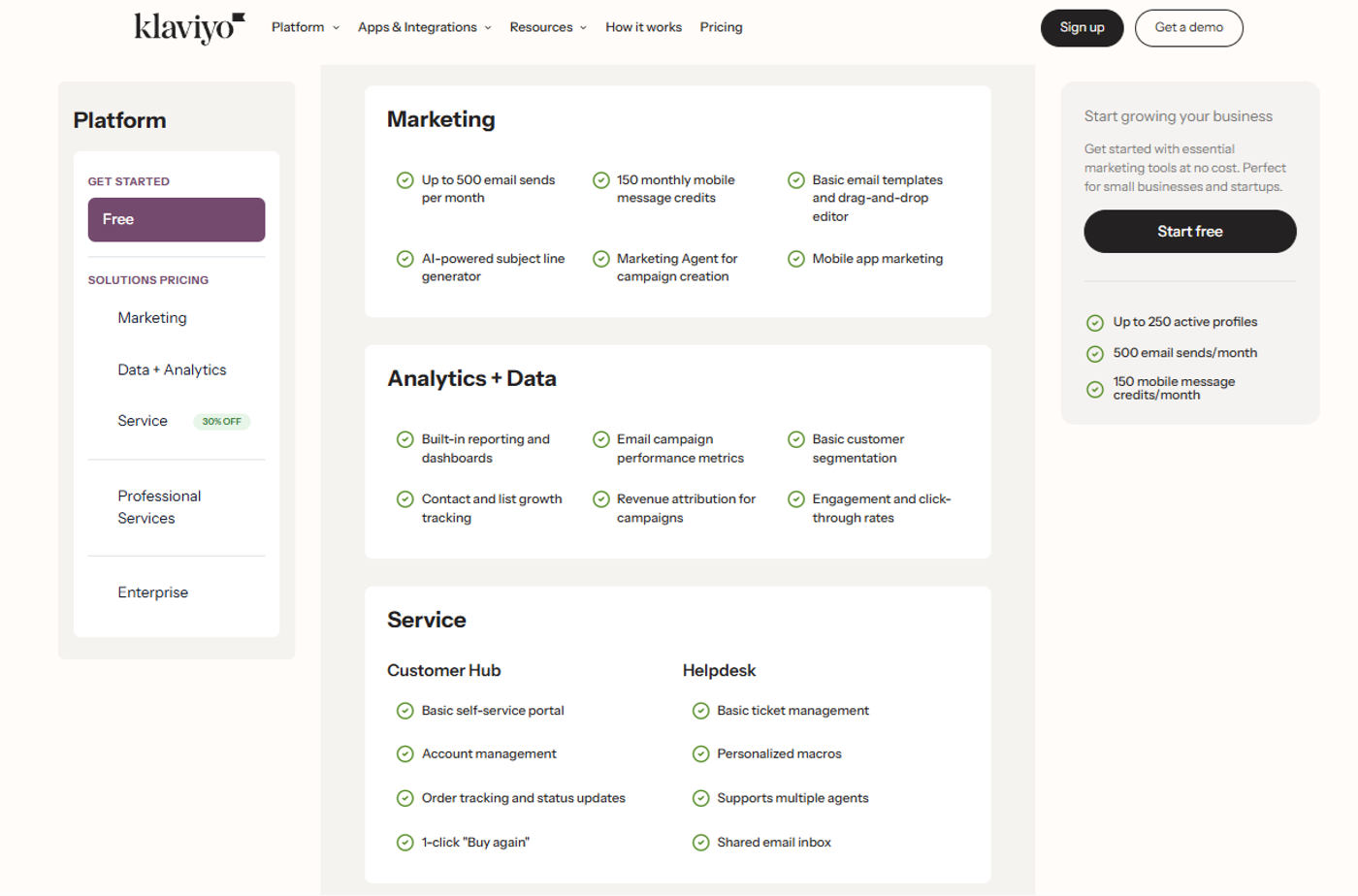1358x896 pixels.
Task: Click check icon beside 'AI-powered subject line generator'
Action: [x=405, y=259]
